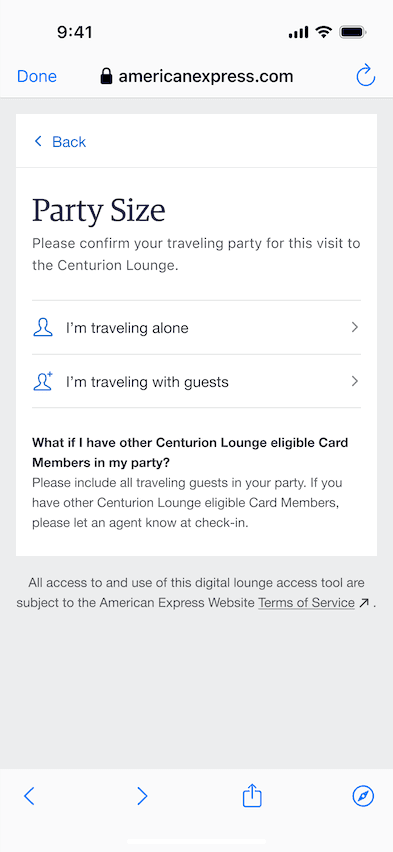Select I'm traveling with guests option
This screenshot has height=852, width=393.
coord(196,381)
